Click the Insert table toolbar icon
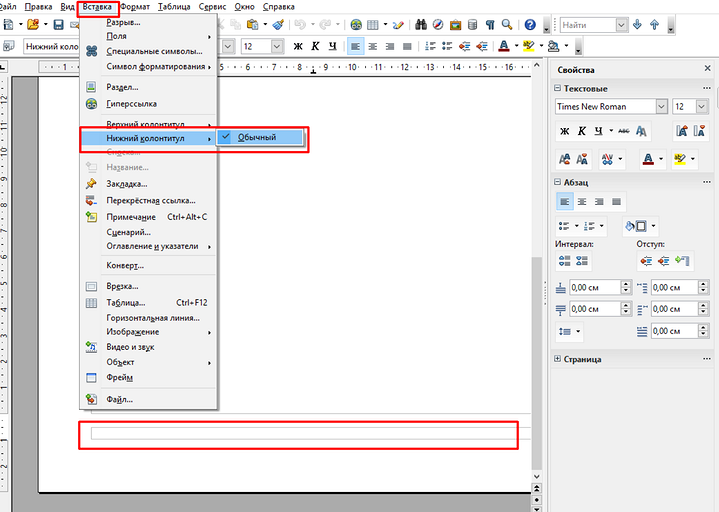This screenshot has width=719, height=512. coord(373,24)
